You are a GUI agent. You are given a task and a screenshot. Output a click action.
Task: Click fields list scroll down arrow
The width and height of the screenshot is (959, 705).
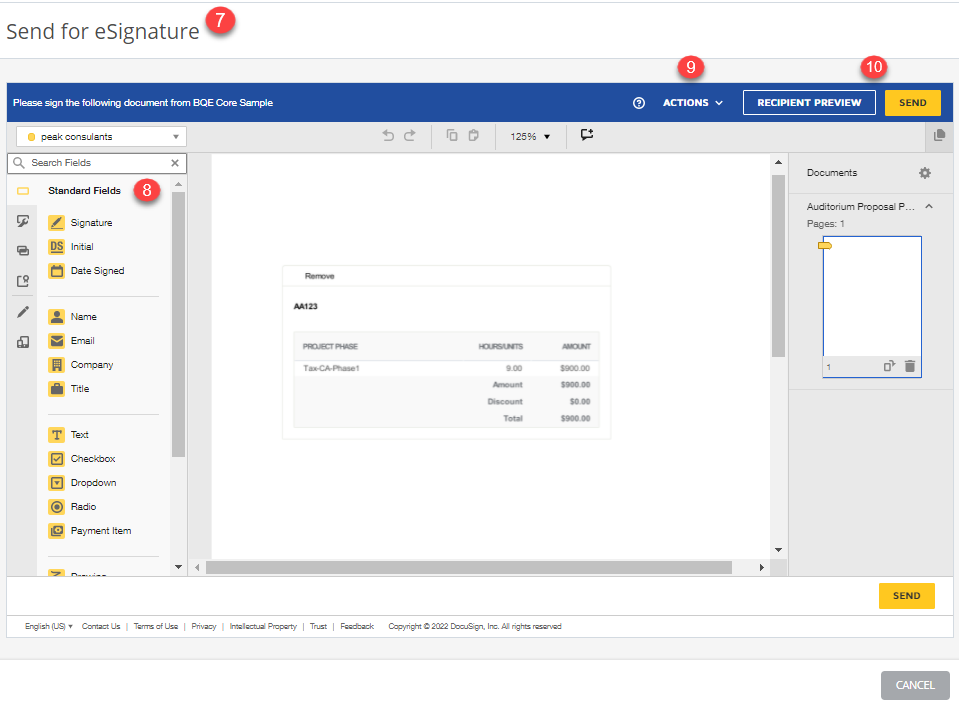click(179, 567)
